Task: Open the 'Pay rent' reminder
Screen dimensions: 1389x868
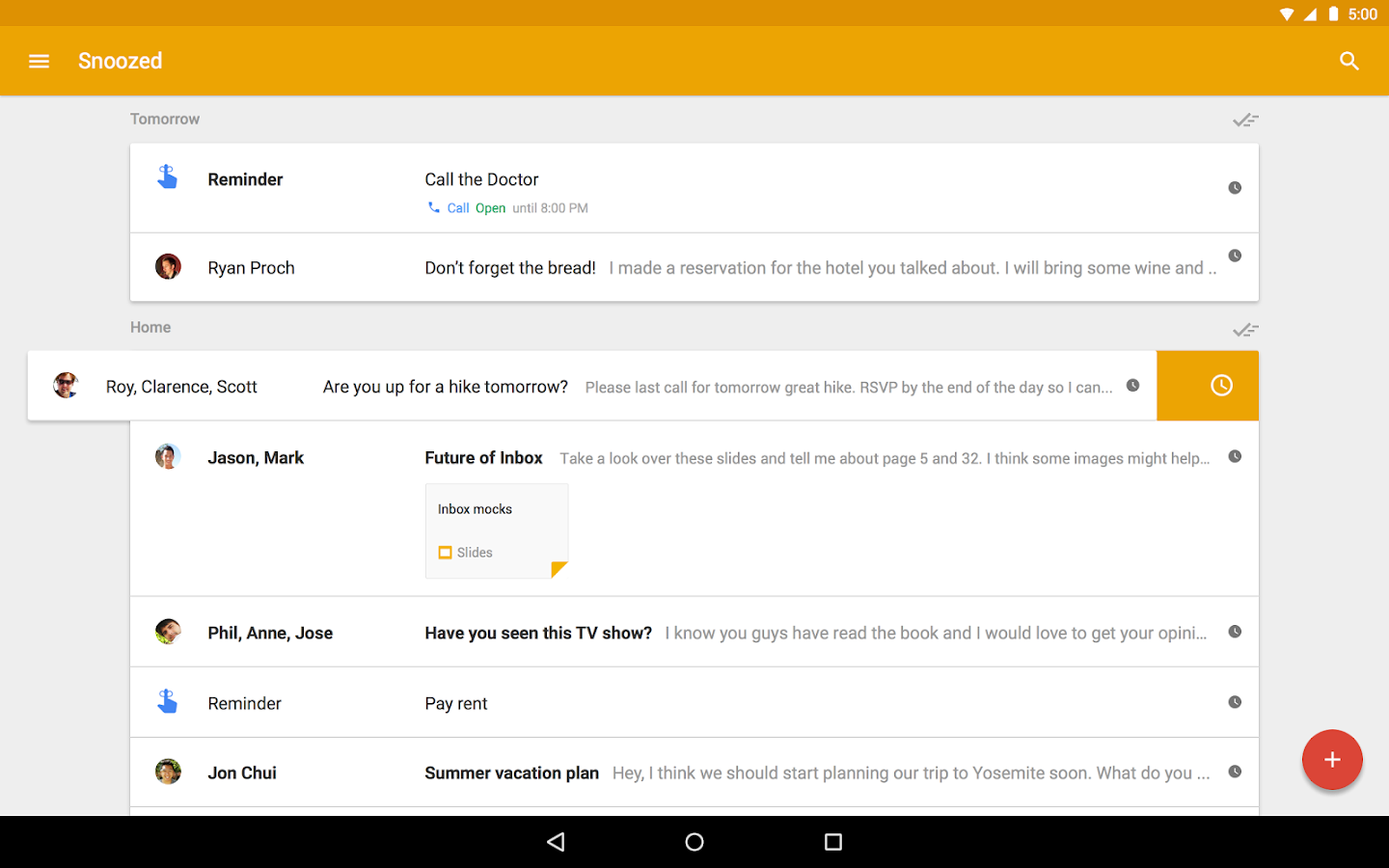Action: (x=694, y=702)
